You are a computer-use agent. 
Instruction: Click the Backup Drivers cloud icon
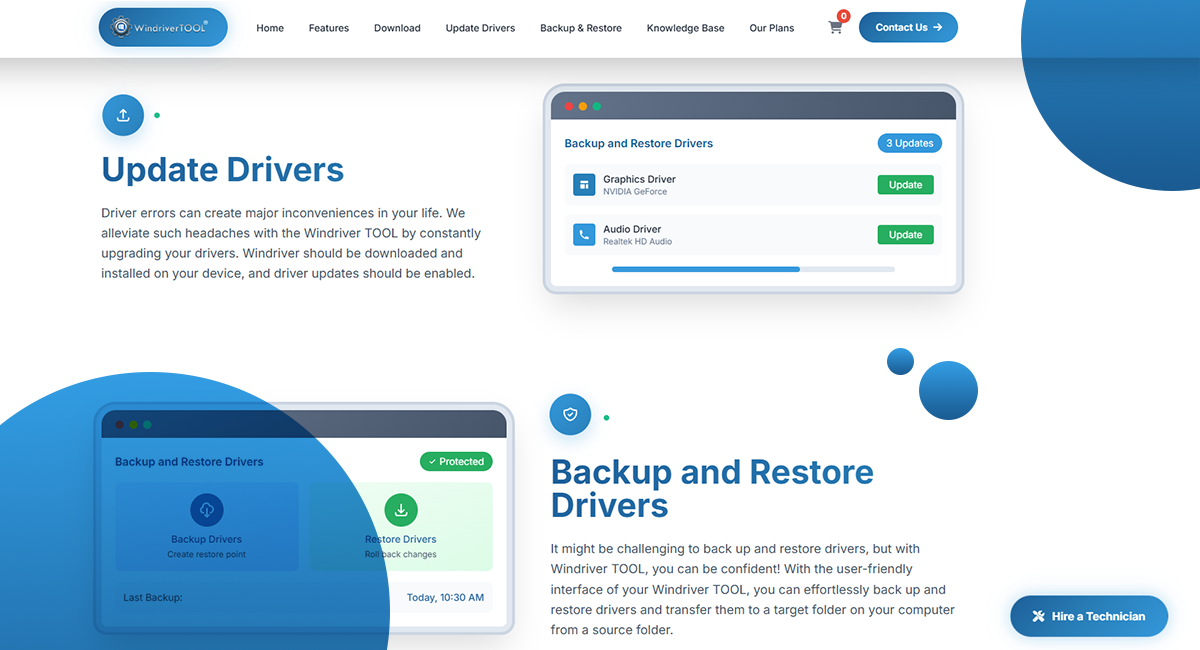point(207,510)
